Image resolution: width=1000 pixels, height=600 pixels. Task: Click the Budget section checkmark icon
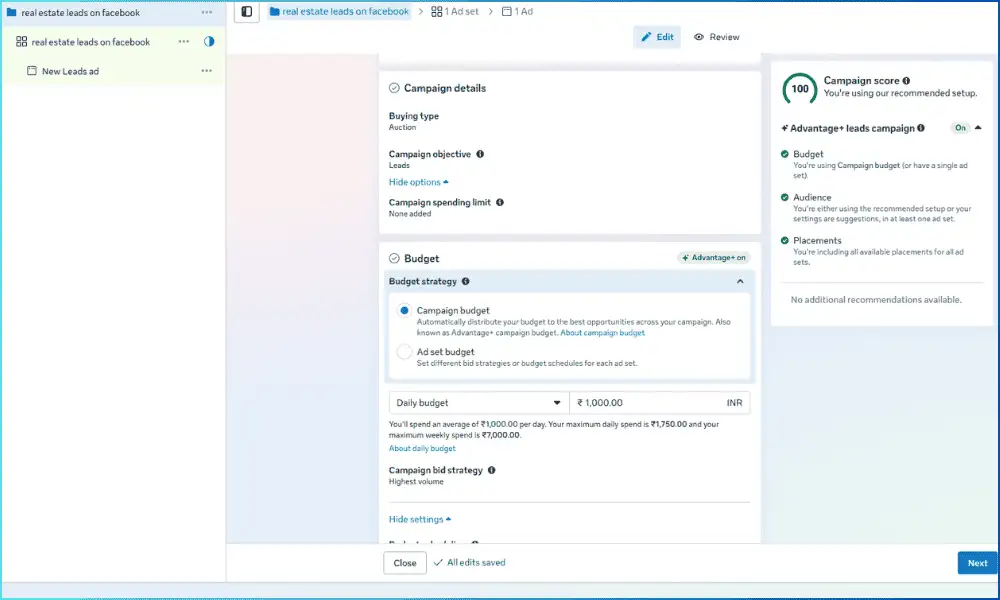tap(394, 258)
